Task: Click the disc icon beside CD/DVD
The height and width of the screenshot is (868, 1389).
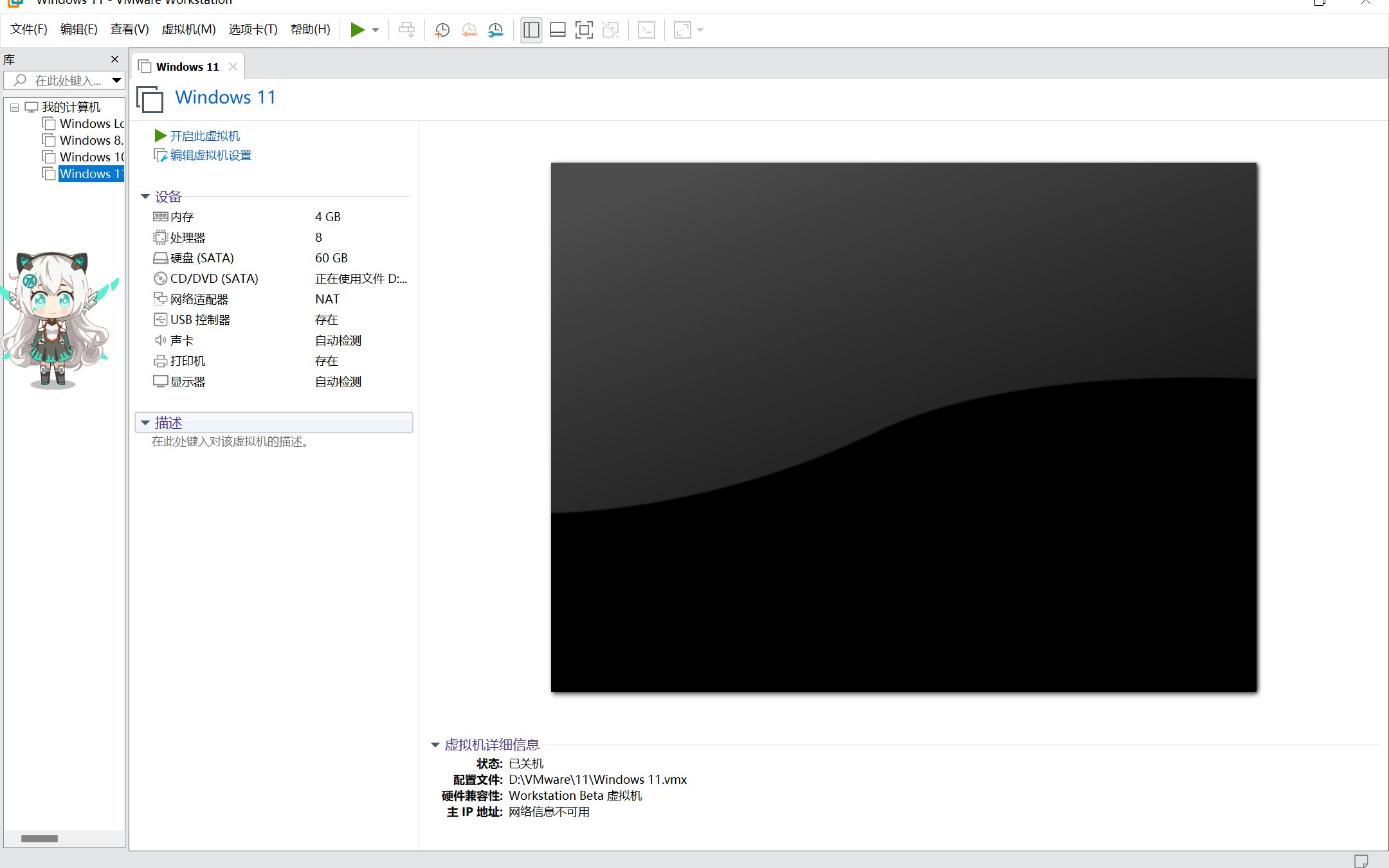Action: (160, 278)
